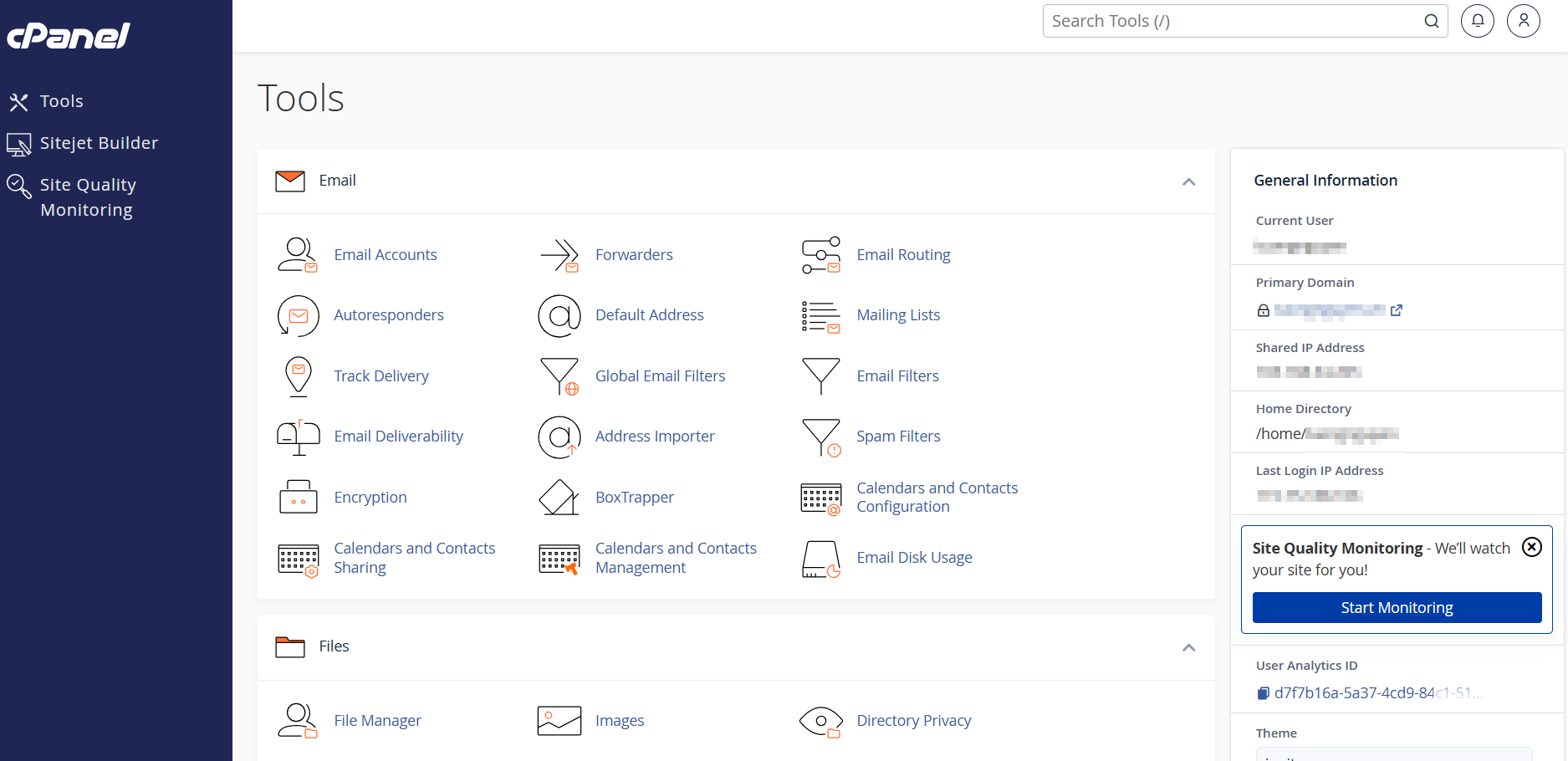This screenshot has height=761, width=1568.
Task: Click the File Manager icon
Action: [298, 721]
